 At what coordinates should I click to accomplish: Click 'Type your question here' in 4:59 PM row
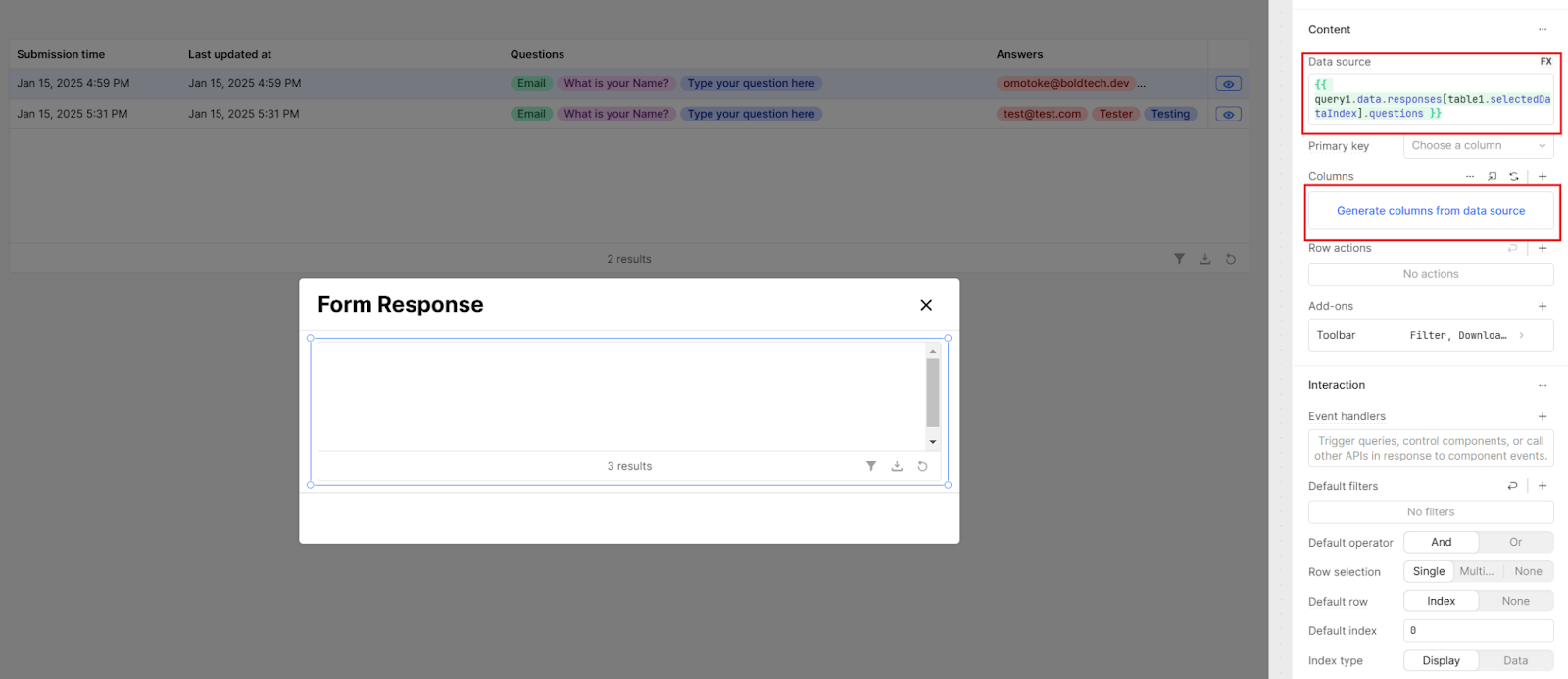coord(751,84)
